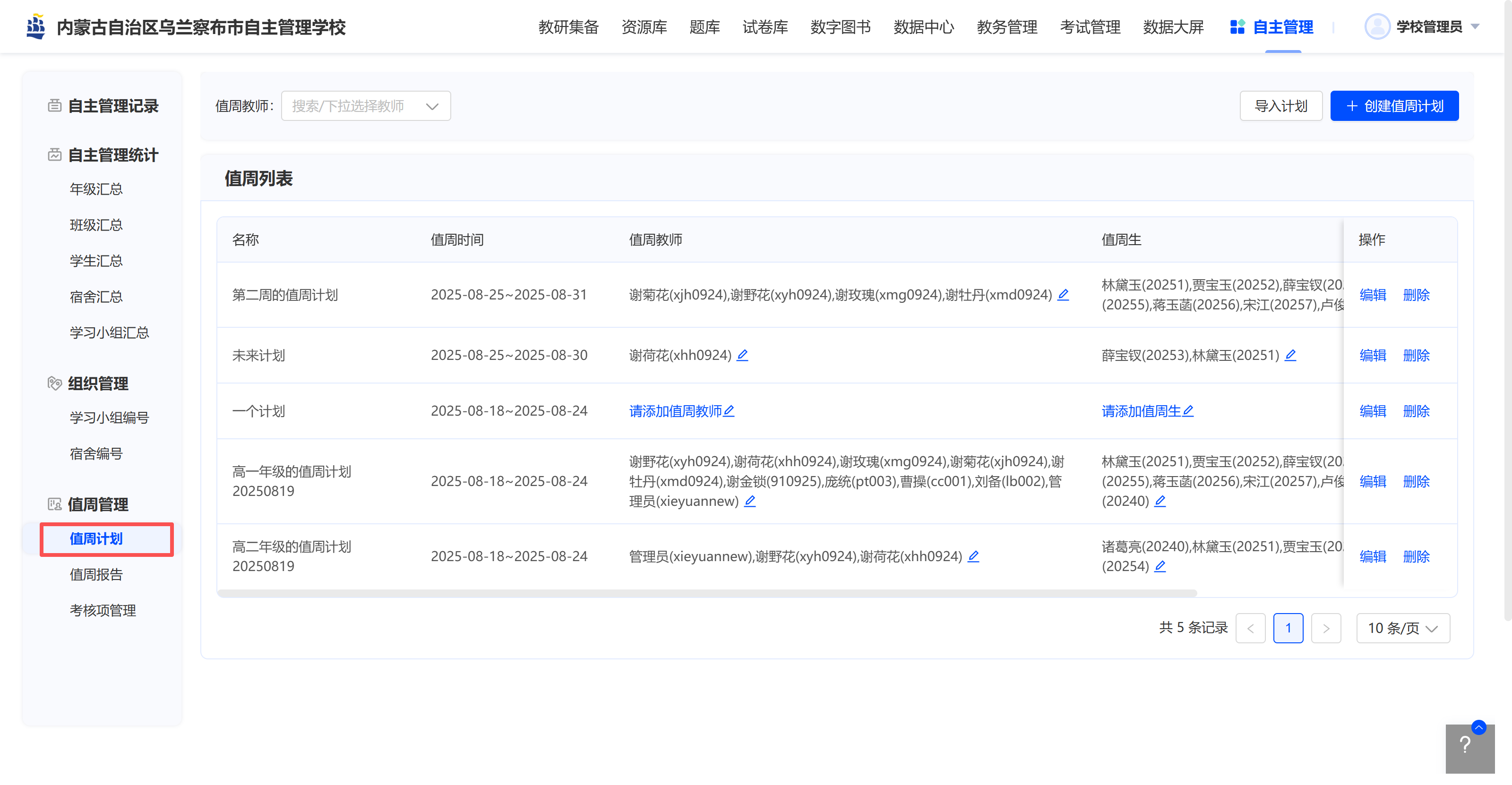This screenshot has width=1512, height=785.
Task: Open the 10 条/页 page size dropdown
Action: [1403, 628]
